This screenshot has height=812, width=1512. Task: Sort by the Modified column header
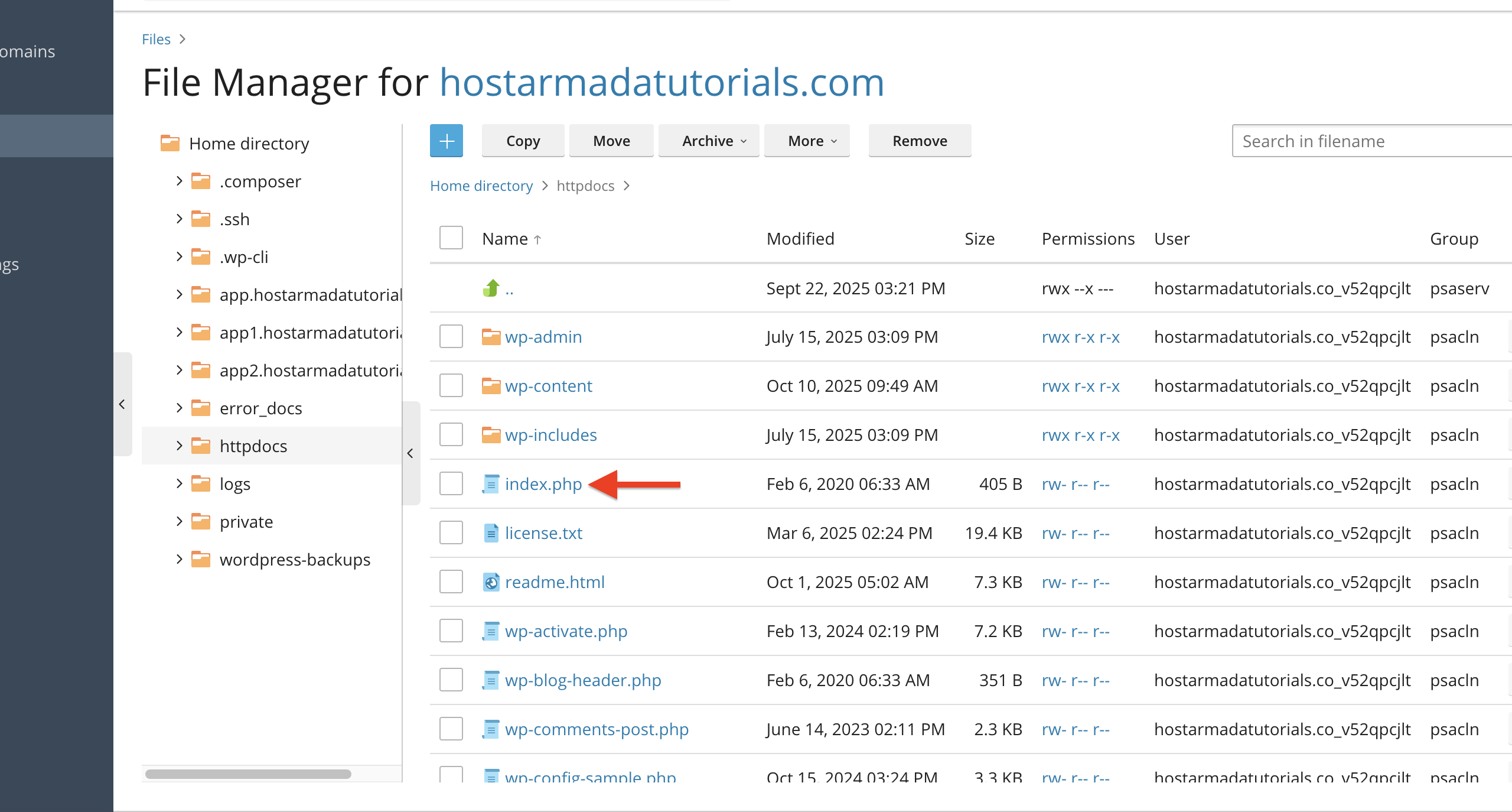click(x=800, y=239)
